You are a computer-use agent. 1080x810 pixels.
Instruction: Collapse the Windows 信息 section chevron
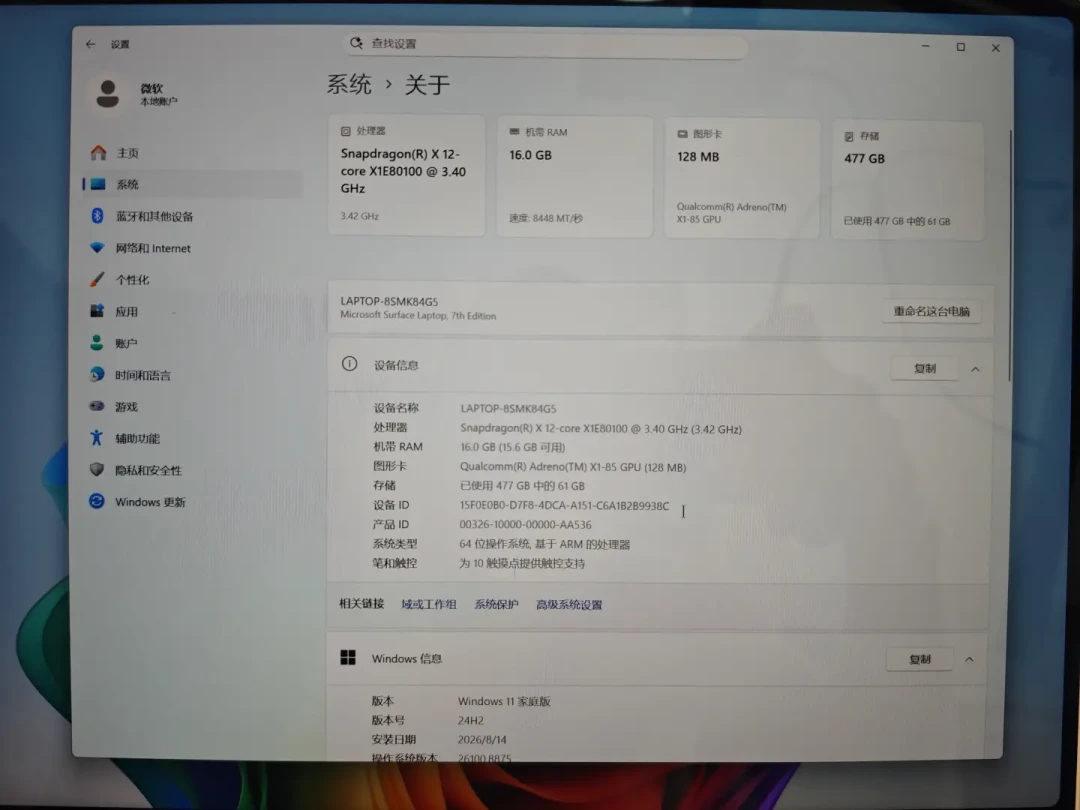tap(969, 659)
